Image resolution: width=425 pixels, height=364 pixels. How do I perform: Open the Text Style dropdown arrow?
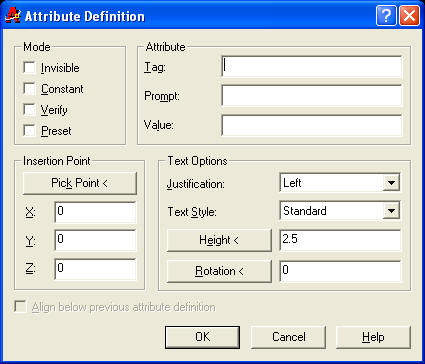(x=391, y=211)
